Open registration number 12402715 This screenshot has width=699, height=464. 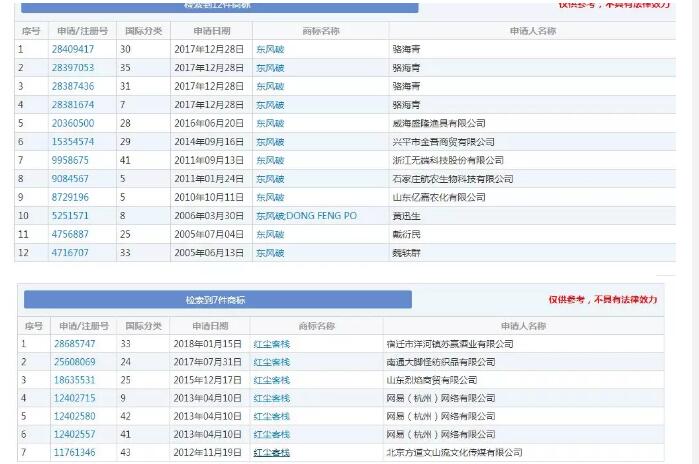[74, 398]
